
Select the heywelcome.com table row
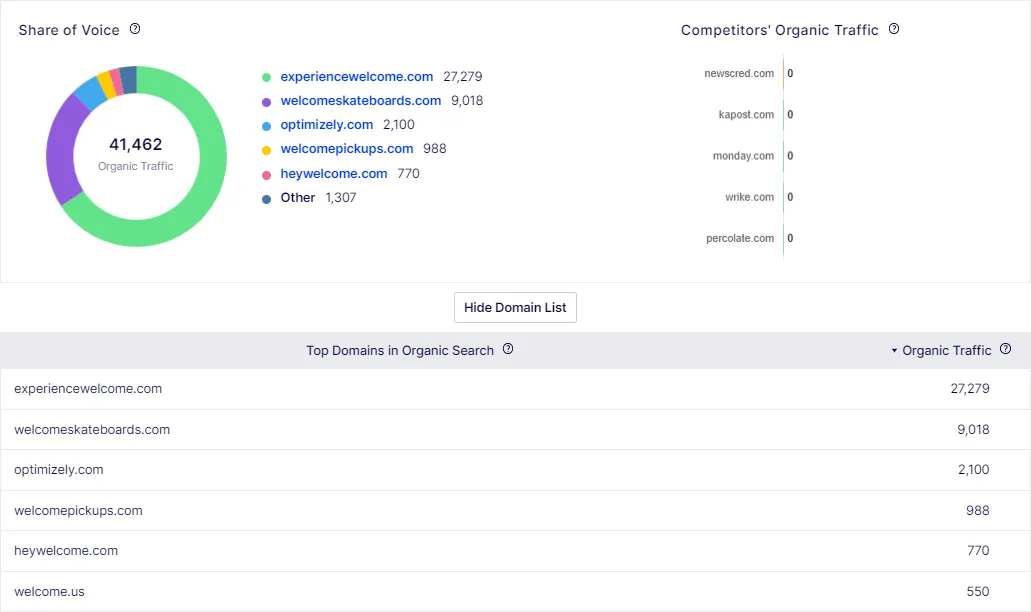click(x=516, y=550)
